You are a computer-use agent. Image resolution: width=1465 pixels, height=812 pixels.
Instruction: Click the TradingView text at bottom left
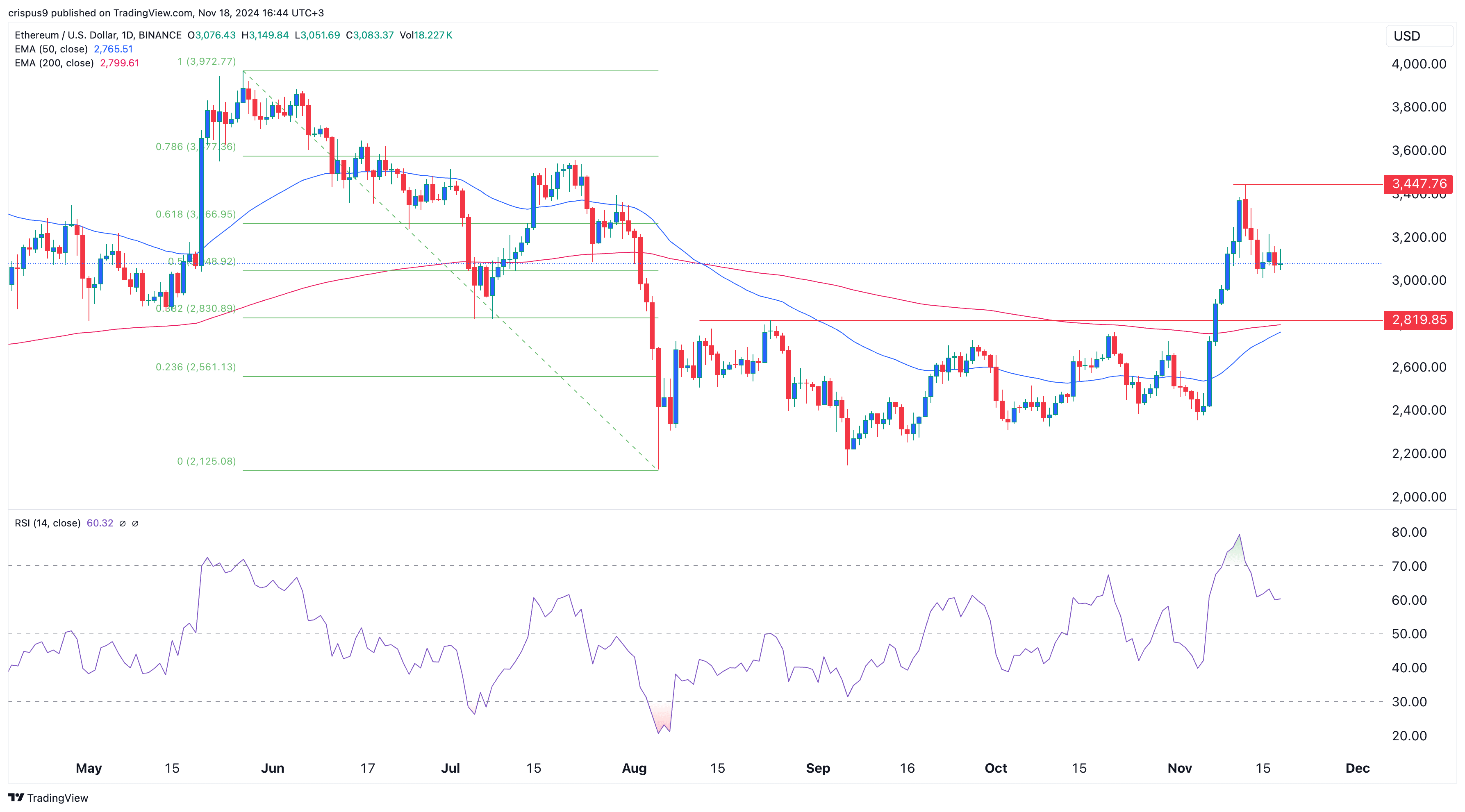point(57,798)
